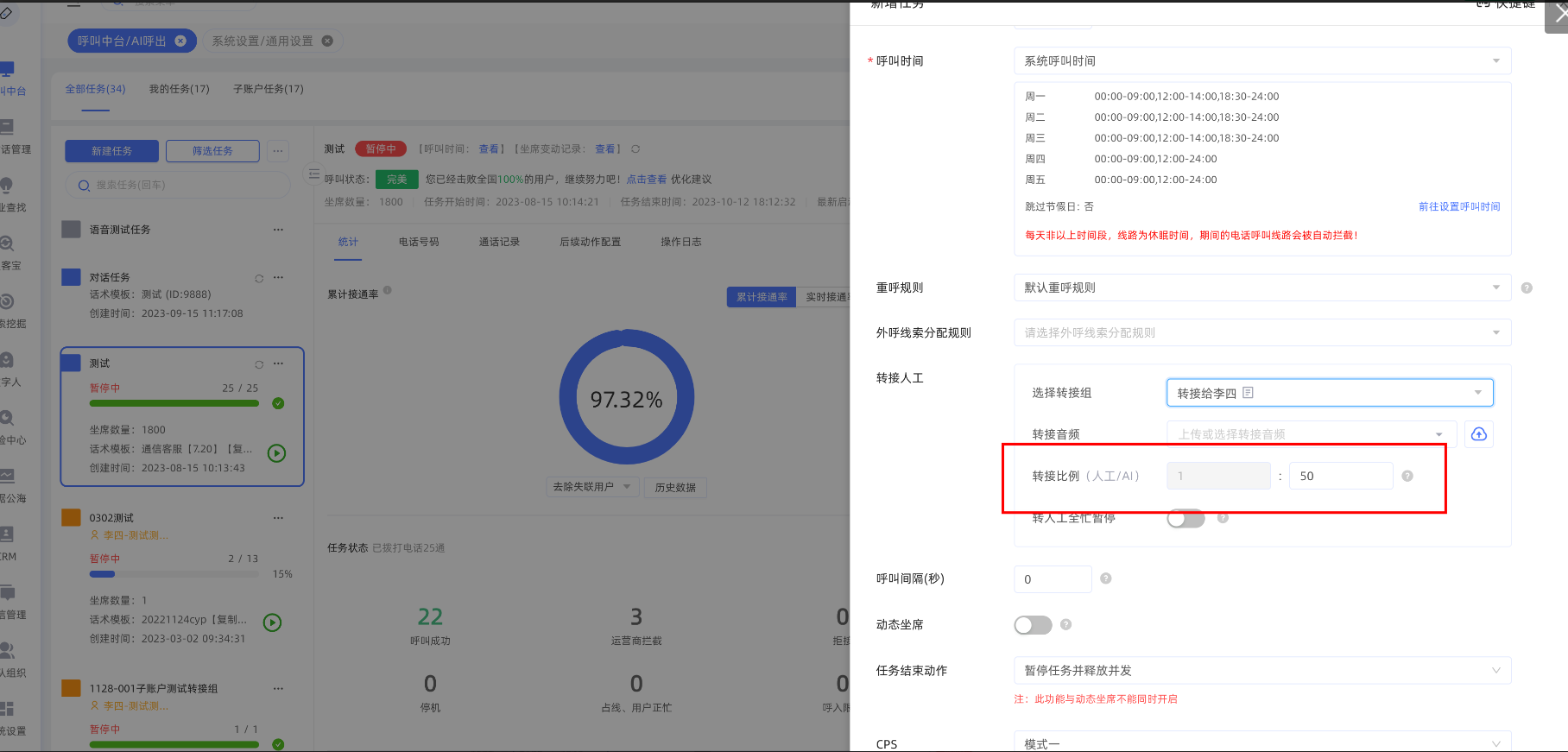Screen dimensions: 1568x752
Task: Click help icon next to 呼叫间隔(秒) field
Action: coord(1106,578)
